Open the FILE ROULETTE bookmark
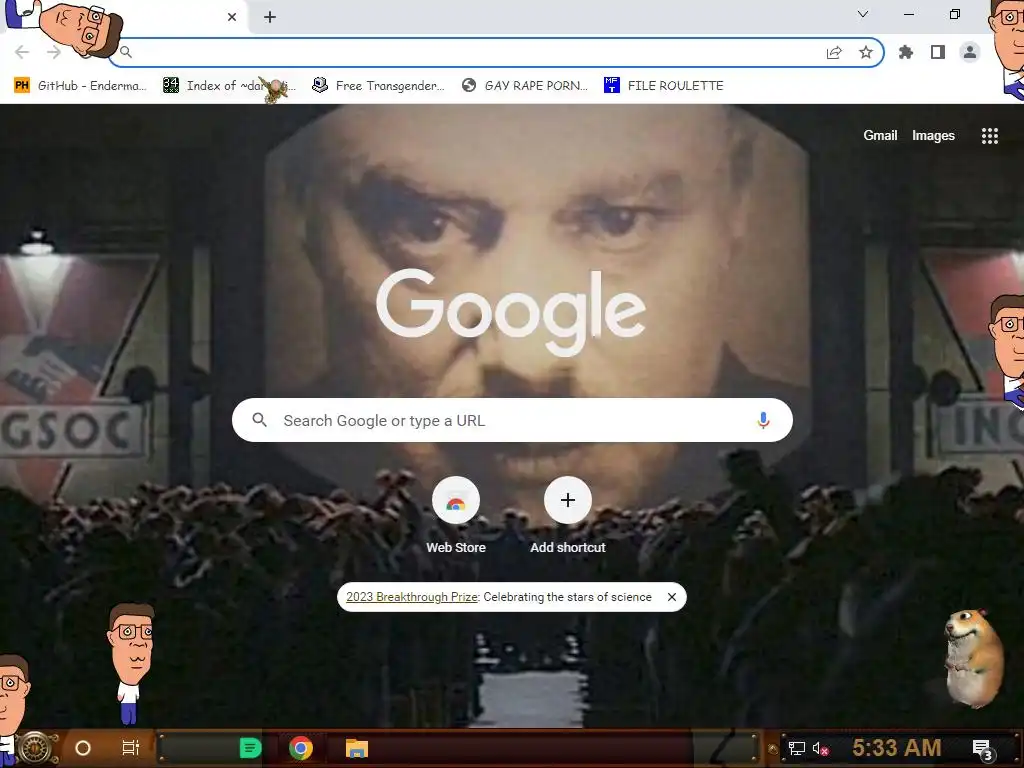The image size is (1024, 768). pyautogui.click(x=664, y=86)
